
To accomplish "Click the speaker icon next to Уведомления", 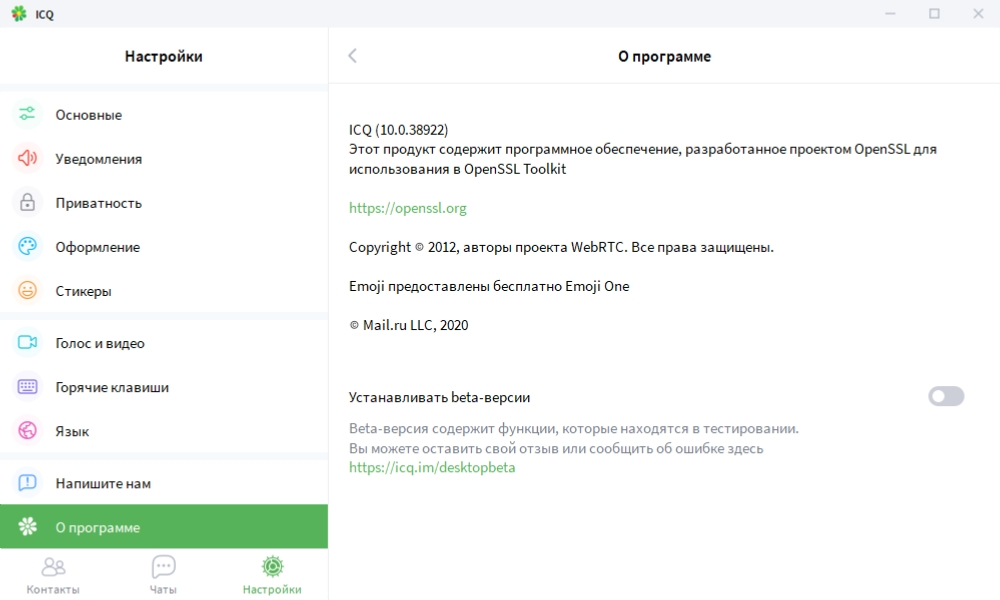I will (27, 158).
